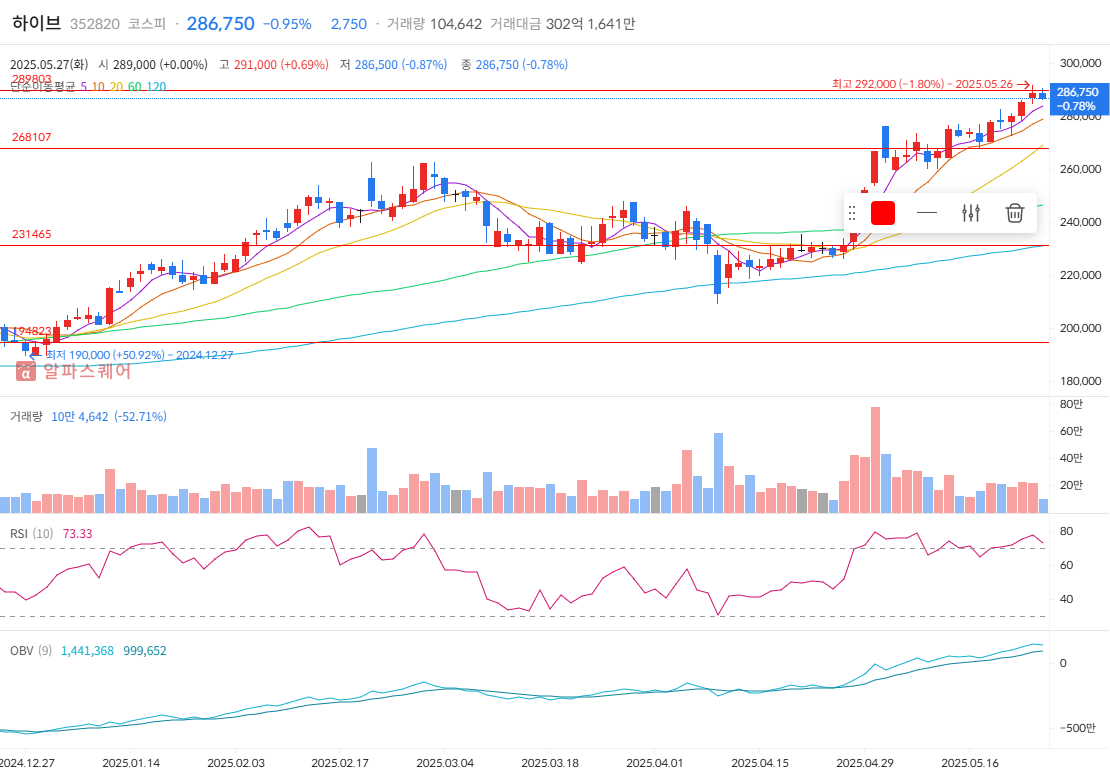Click the 2025.03.18 date axis label
1110x778 pixels.
pos(550,763)
